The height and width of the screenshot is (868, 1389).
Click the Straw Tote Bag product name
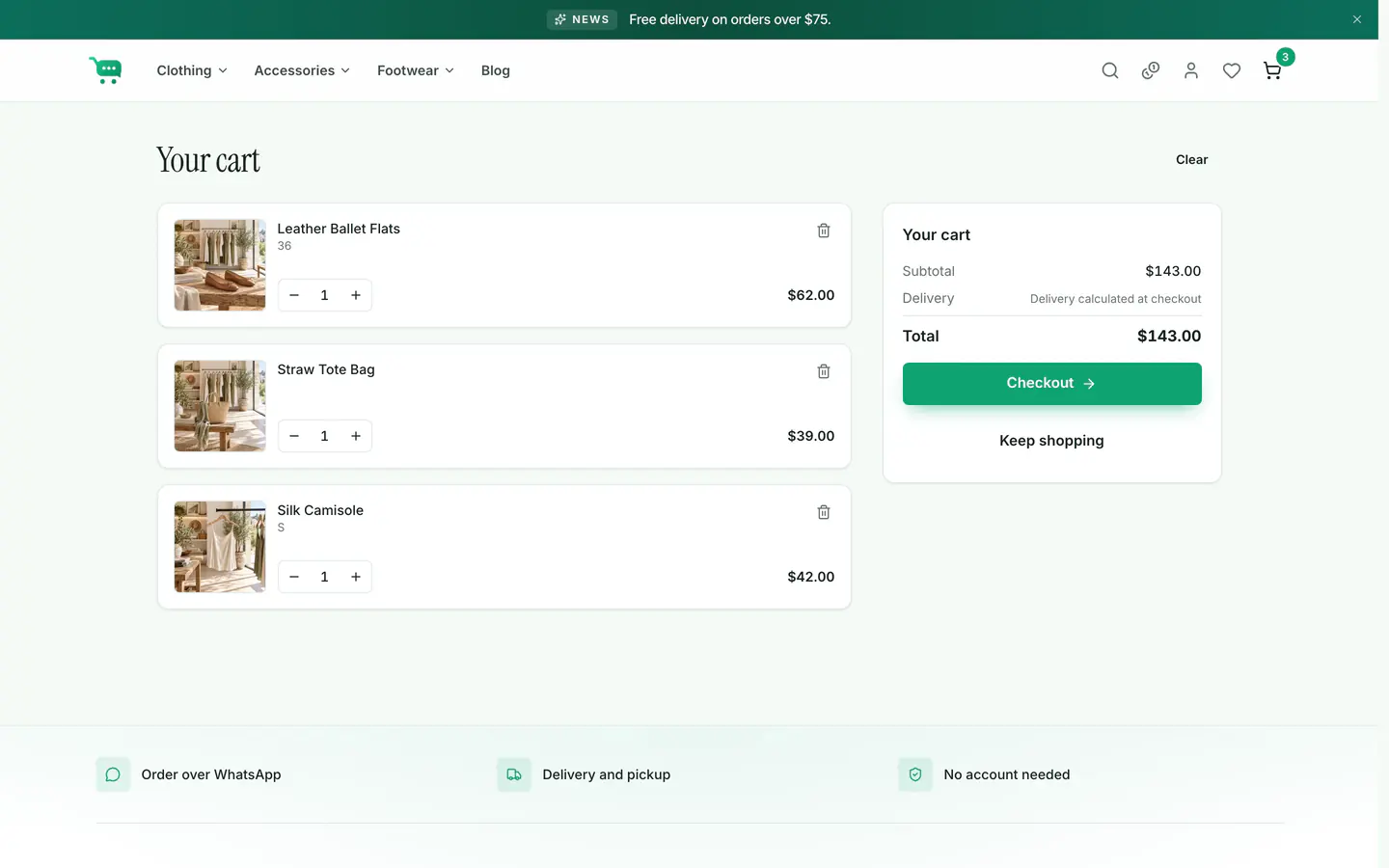326,369
